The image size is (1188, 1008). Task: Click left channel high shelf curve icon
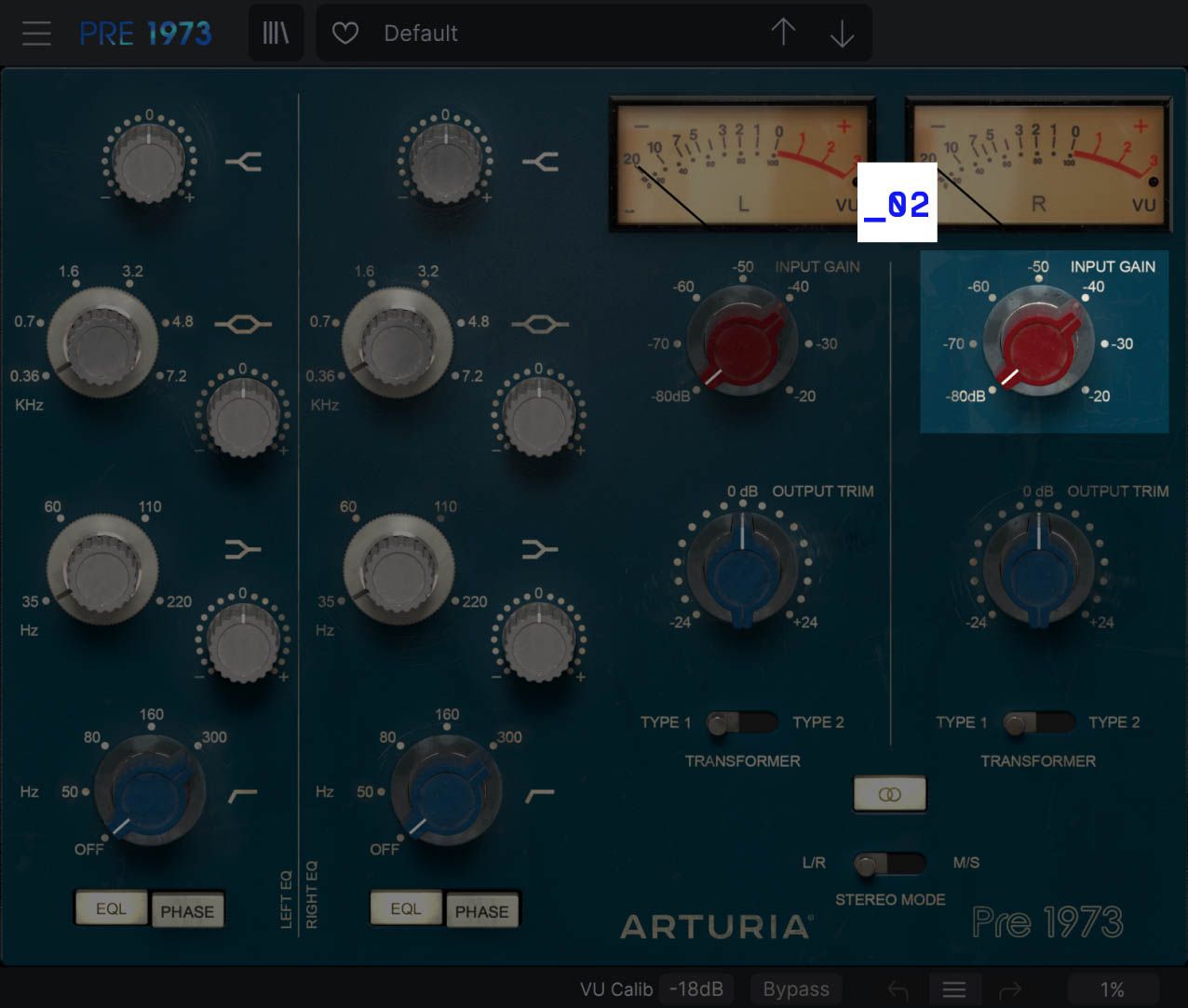click(243, 163)
